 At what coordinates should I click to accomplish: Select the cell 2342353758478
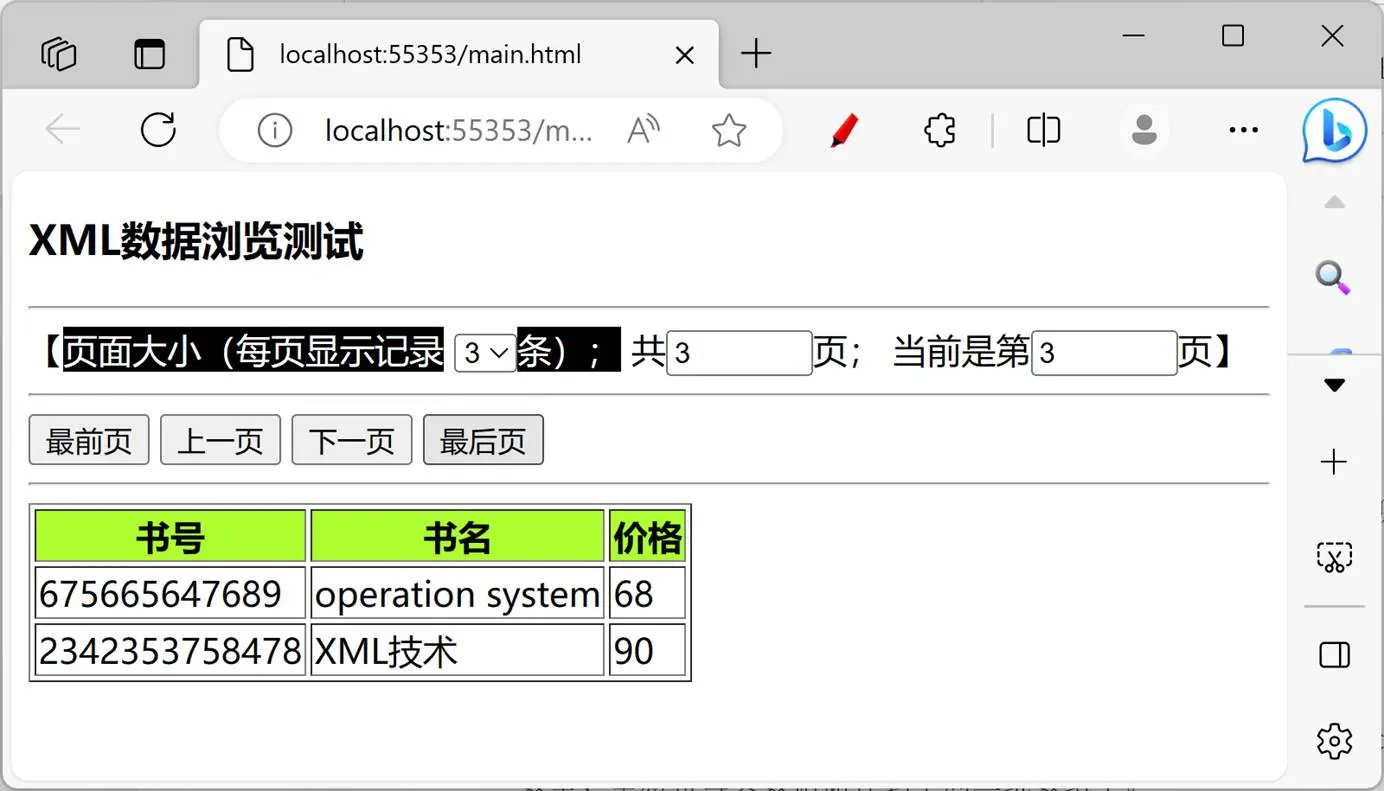click(x=170, y=650)
